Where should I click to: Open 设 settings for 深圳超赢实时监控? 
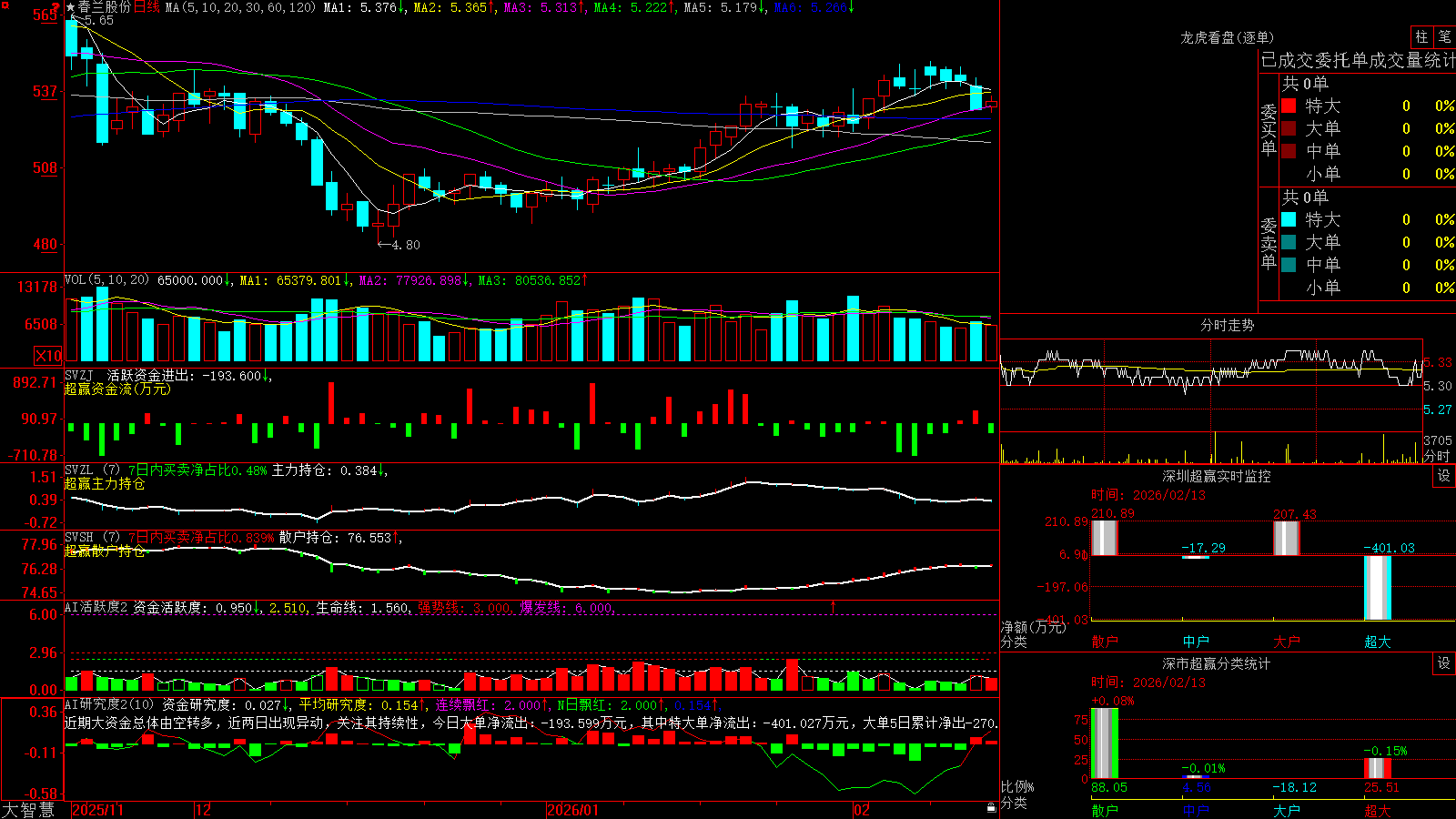(x=1444, y=476)
